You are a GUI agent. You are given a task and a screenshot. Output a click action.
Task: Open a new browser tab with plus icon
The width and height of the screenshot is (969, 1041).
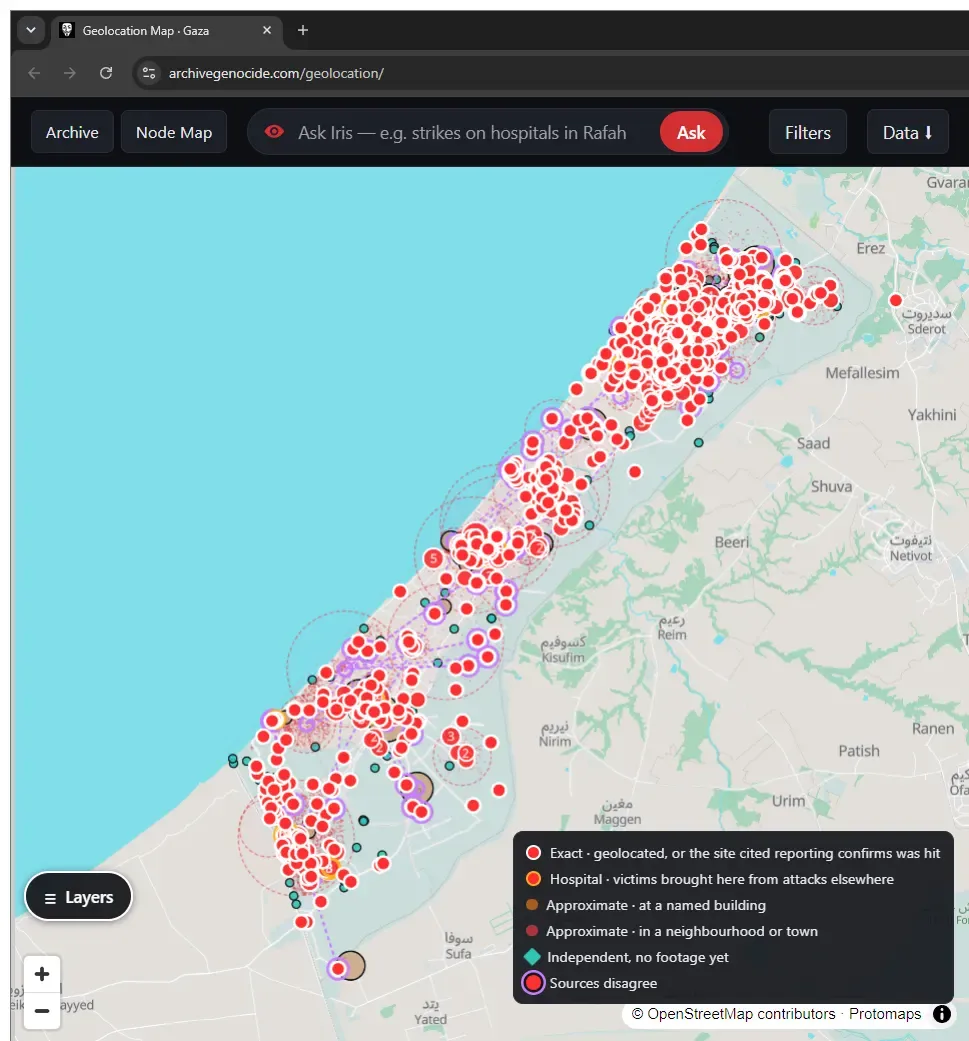[x=303, y=30]
